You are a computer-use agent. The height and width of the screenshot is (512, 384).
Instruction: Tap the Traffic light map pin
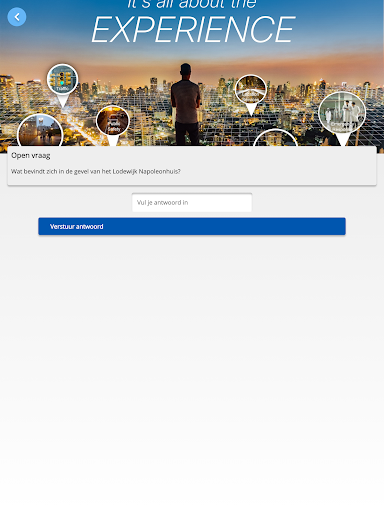(x=62, y=79)
